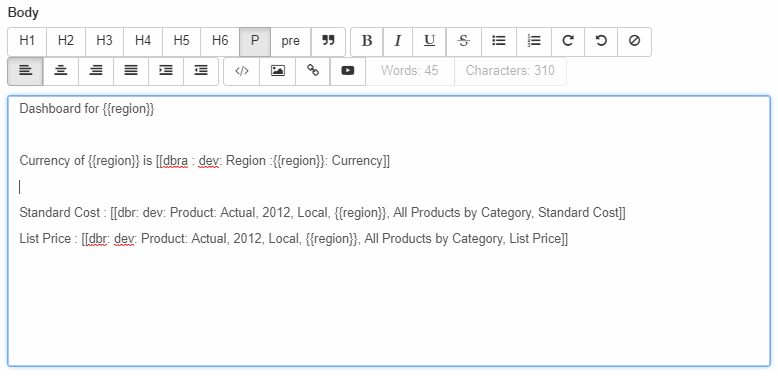This screenshot has width=778, height=376.
Task: Apply Heading 4 format
Action: coord(143,42)
